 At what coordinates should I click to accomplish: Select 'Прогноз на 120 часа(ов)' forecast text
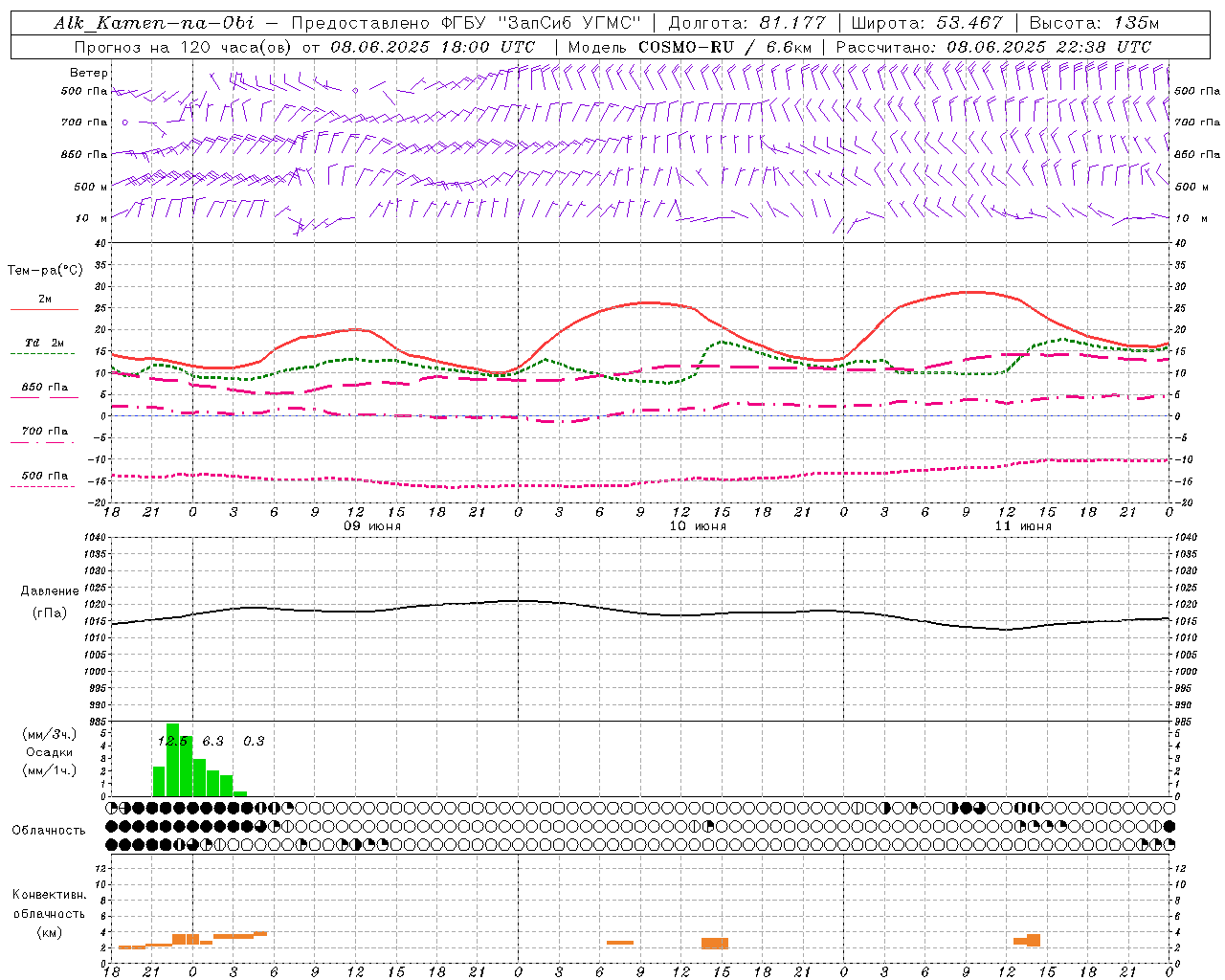coord(184,47)
